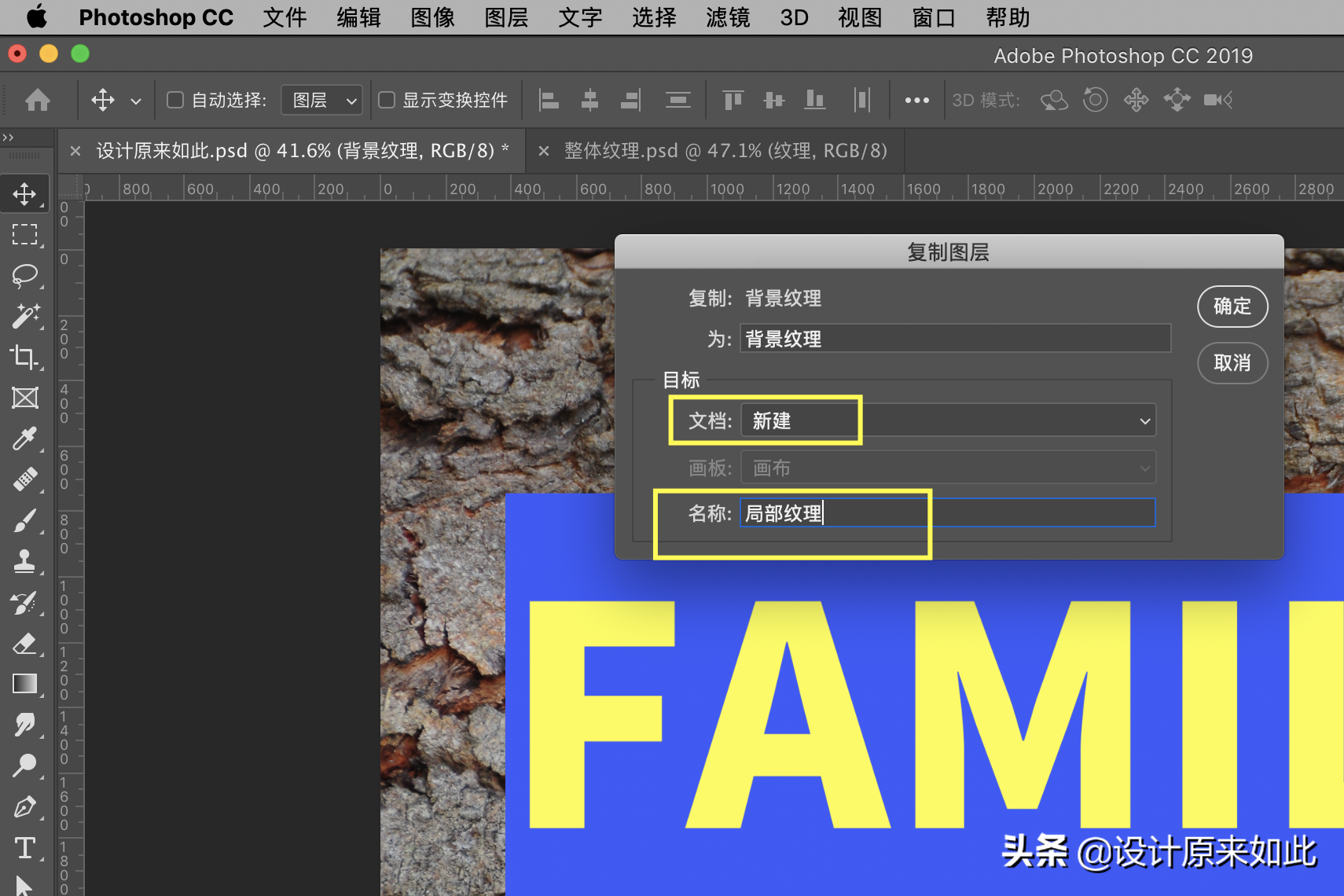Image resolution: width=1344 pixels, height=896 pixels.
Task: Select the Eyedropper tool
Action: pyautogui.click(x=24, y=439)
